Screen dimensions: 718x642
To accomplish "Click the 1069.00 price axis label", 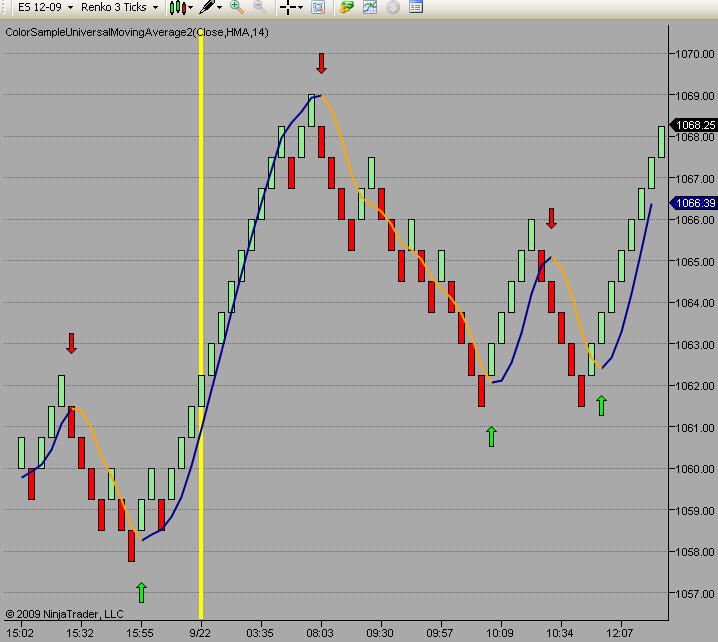I will pyautogui.click(x=695, y=96).
